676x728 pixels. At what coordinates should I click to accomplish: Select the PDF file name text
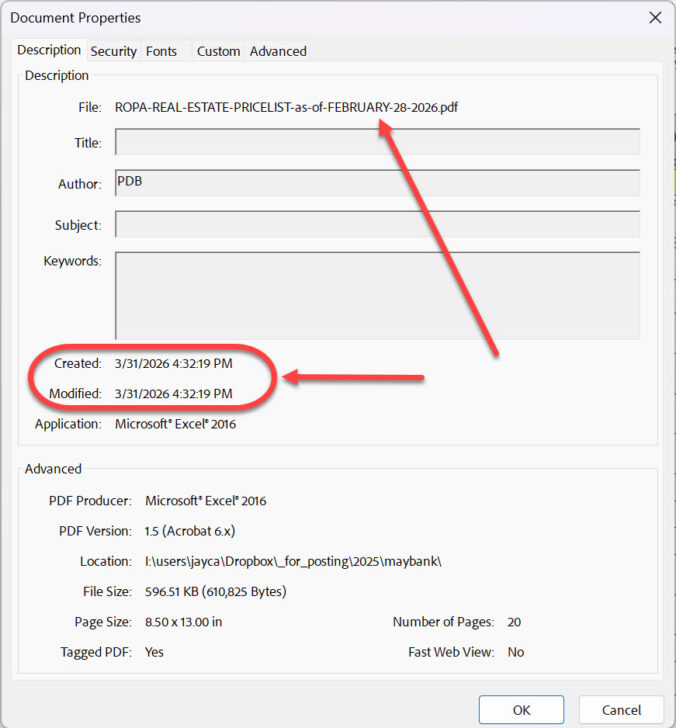tap(286, 107)
